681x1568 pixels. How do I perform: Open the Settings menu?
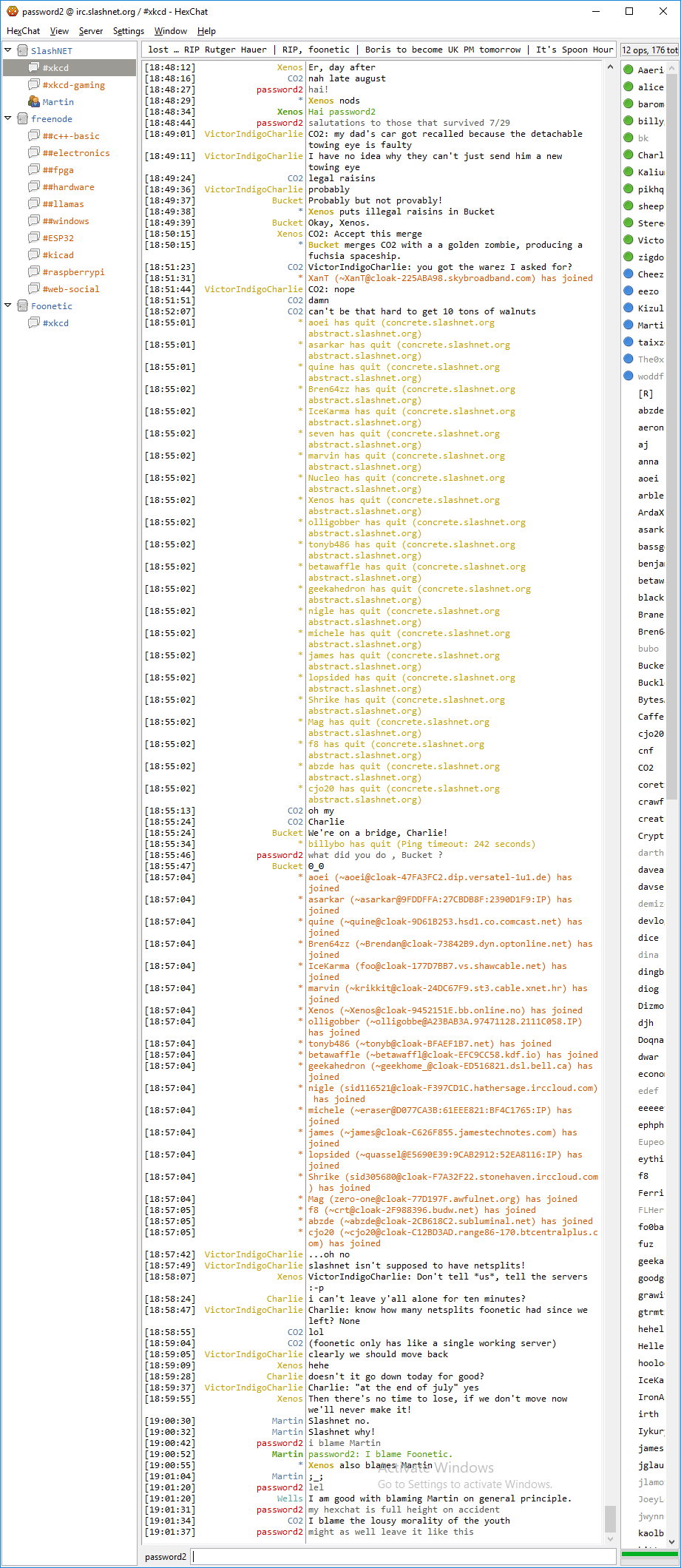tap(129, 31)
